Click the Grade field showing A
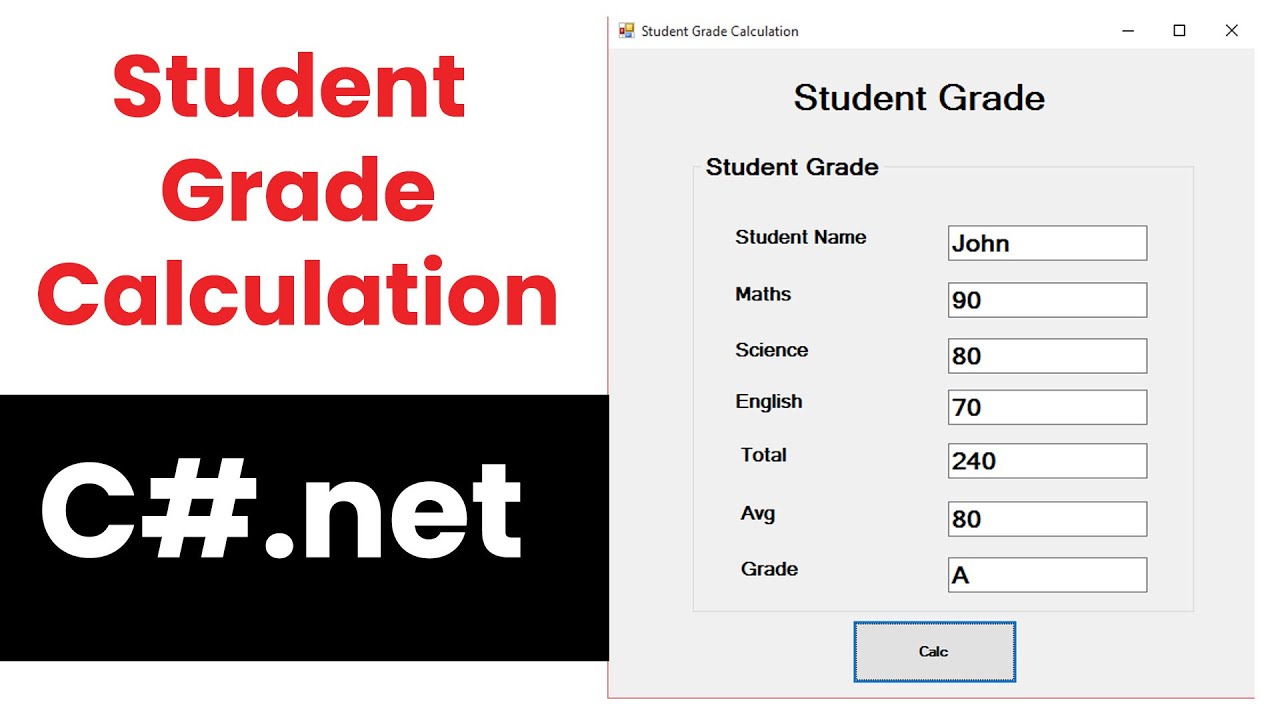The image size is (1280, 720). [1047, 575]
